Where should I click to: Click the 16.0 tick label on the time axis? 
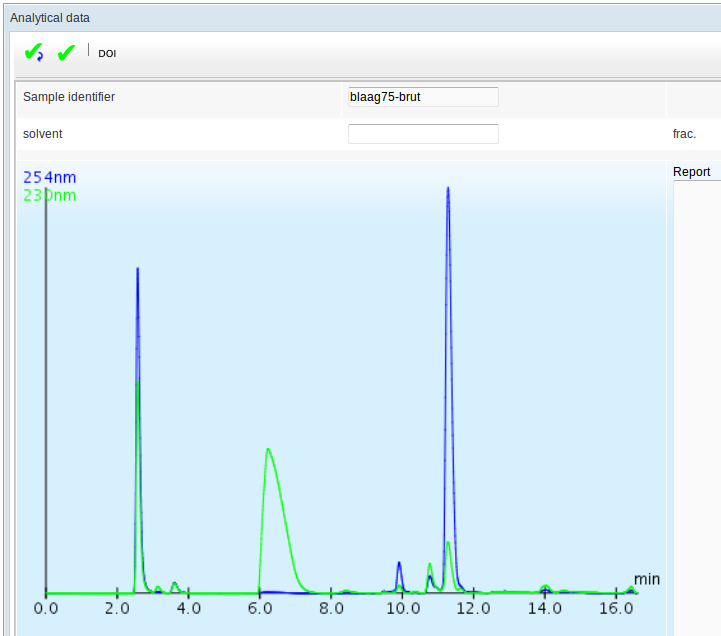616,608
